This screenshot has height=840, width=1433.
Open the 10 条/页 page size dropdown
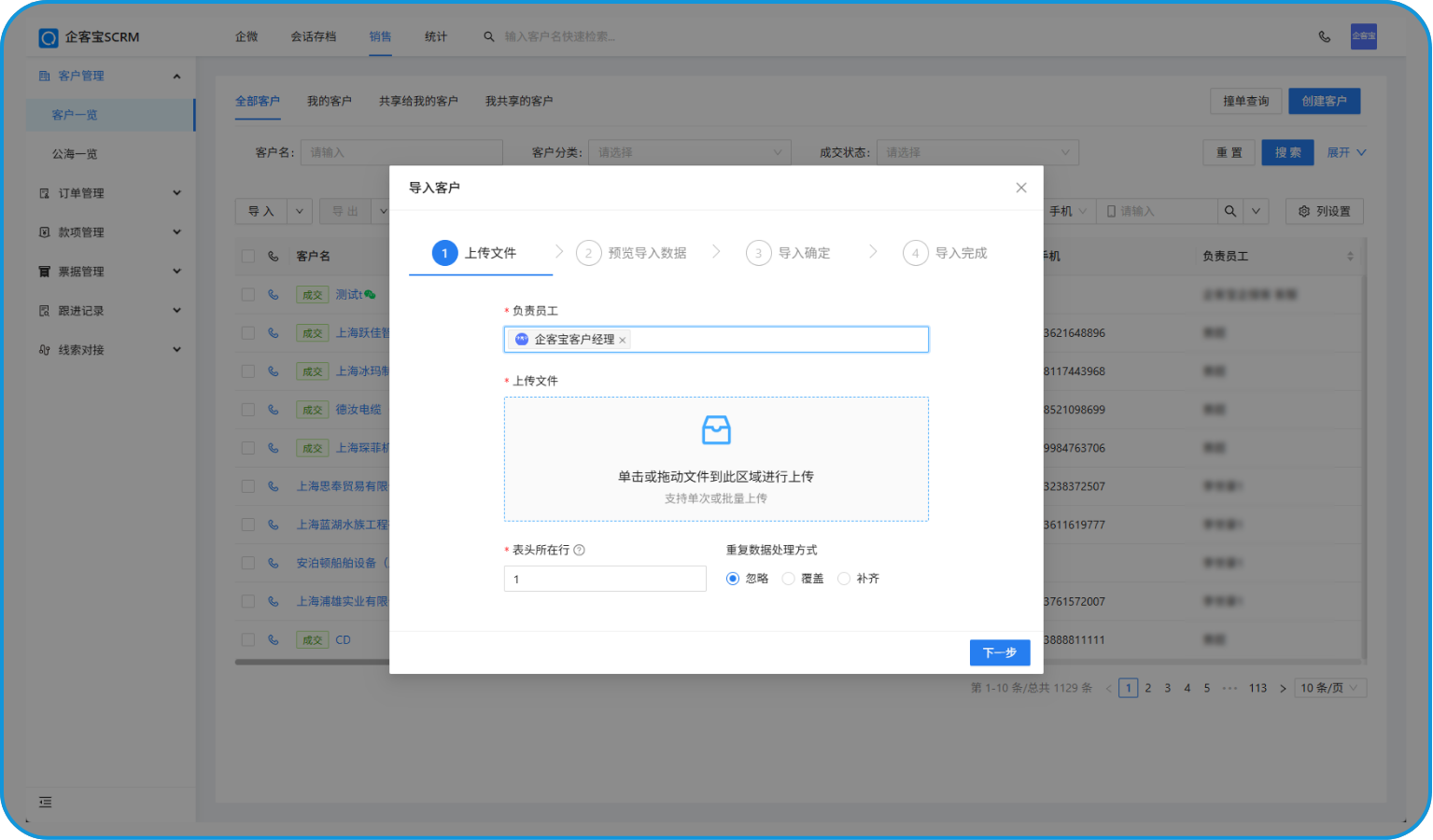click(1331, 688)
